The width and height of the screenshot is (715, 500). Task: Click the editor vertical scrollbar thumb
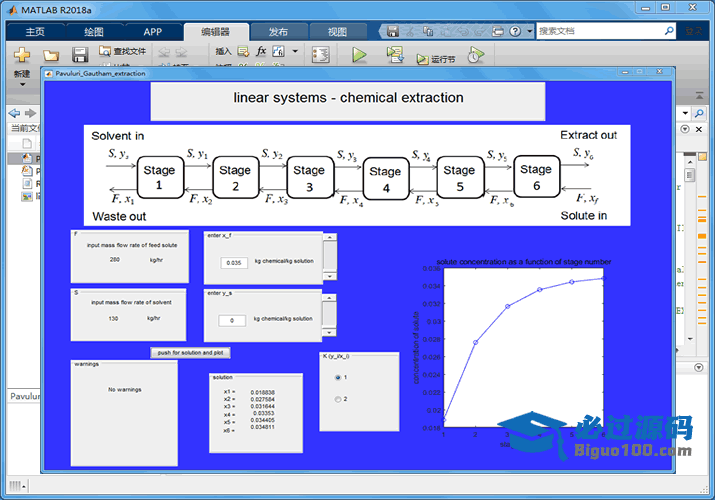click(690, 175)
